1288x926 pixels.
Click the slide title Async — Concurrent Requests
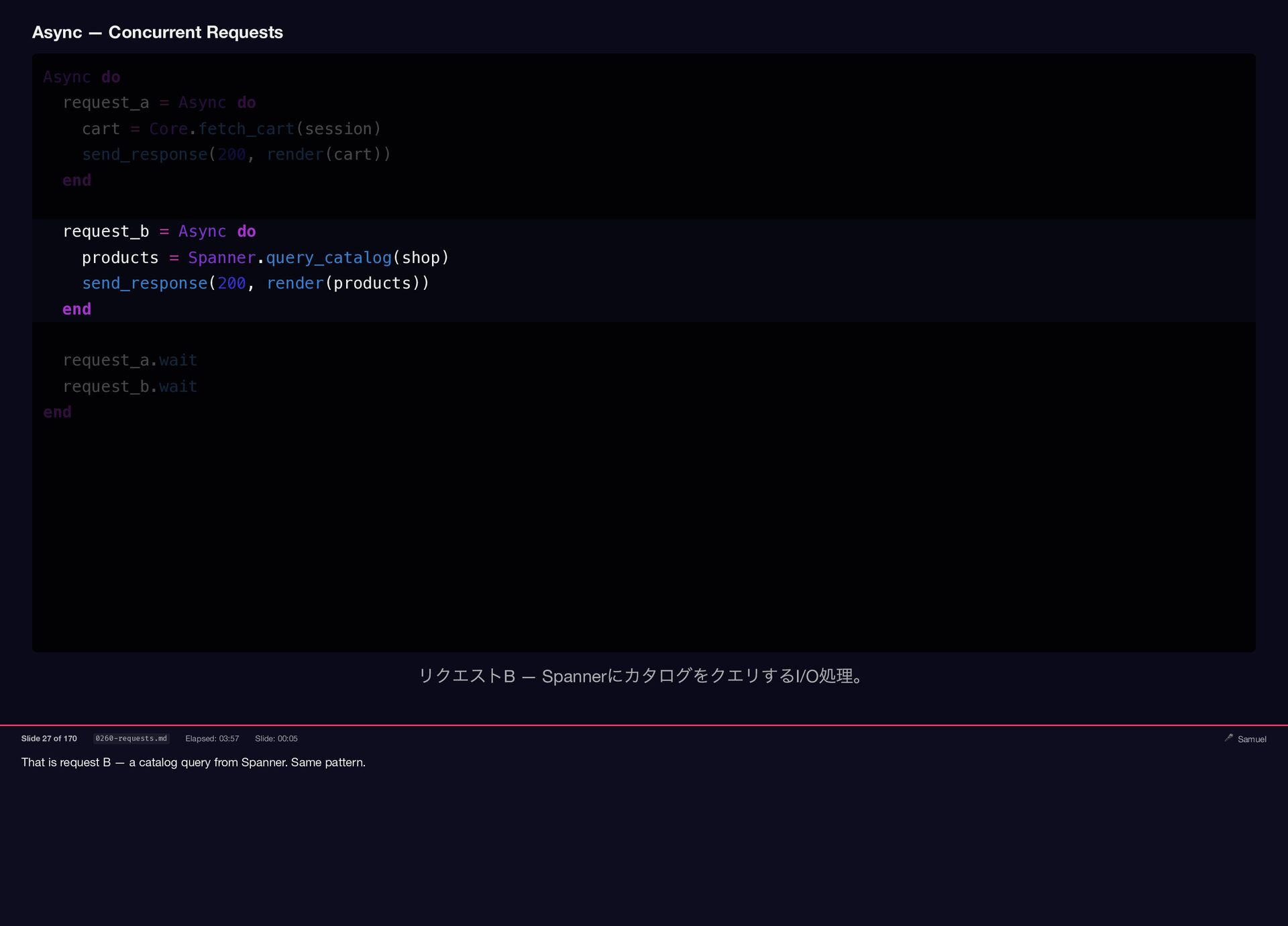158,32
